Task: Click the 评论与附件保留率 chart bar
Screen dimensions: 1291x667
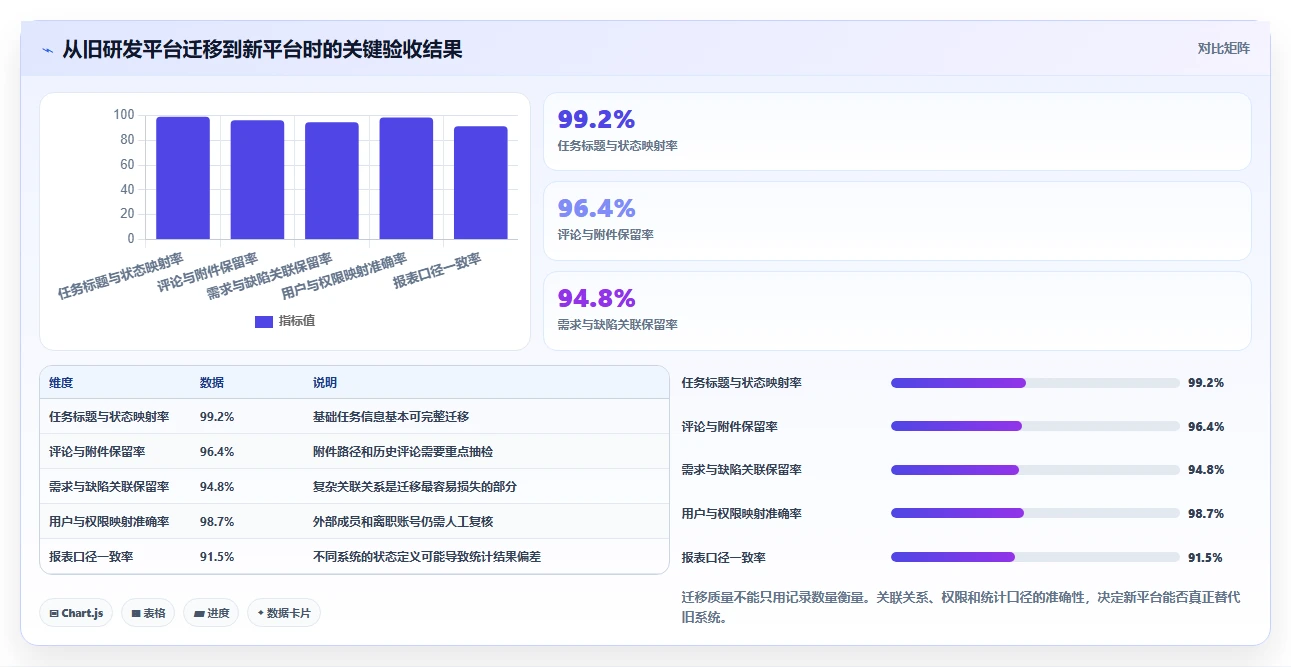Action: coord(257,180)
